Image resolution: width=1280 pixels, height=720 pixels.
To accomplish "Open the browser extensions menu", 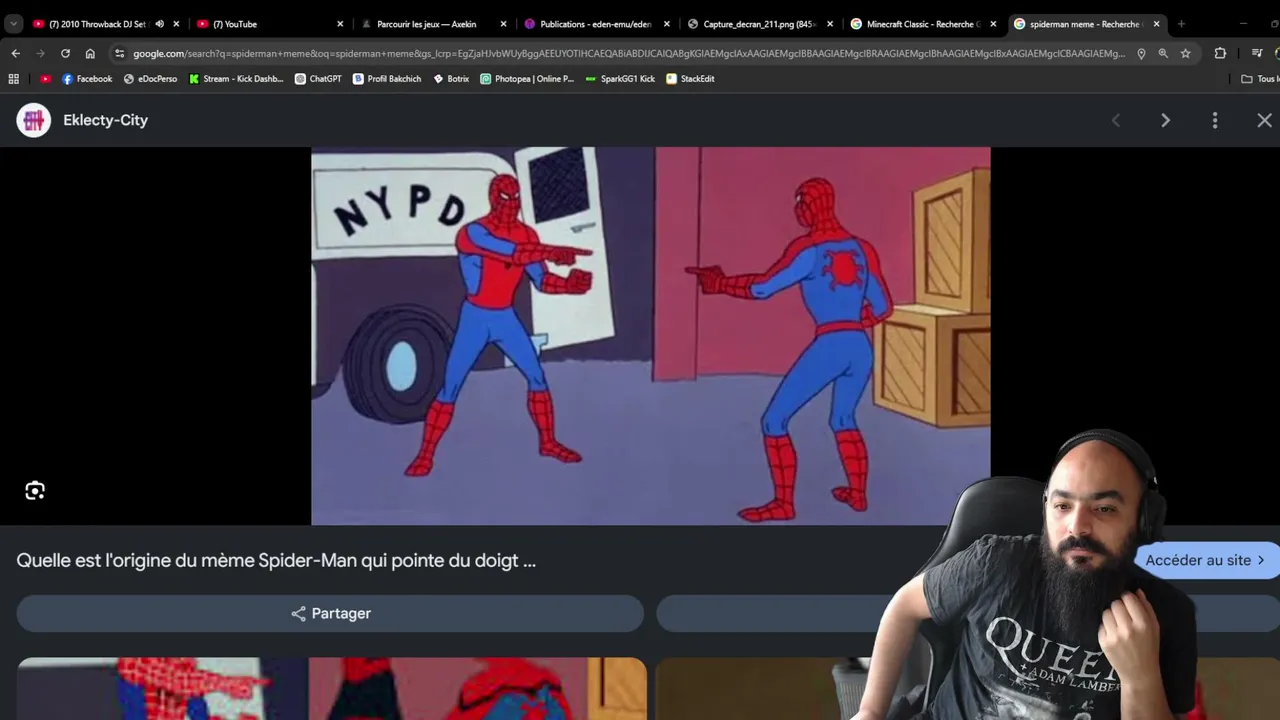I will pyautogui.click(x=1220, y=53).
